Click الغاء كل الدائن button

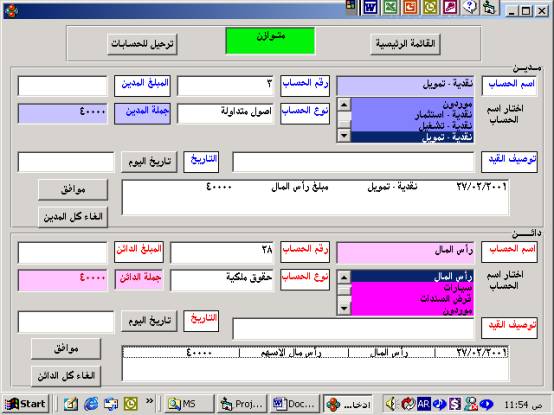[x=66, y=376]
